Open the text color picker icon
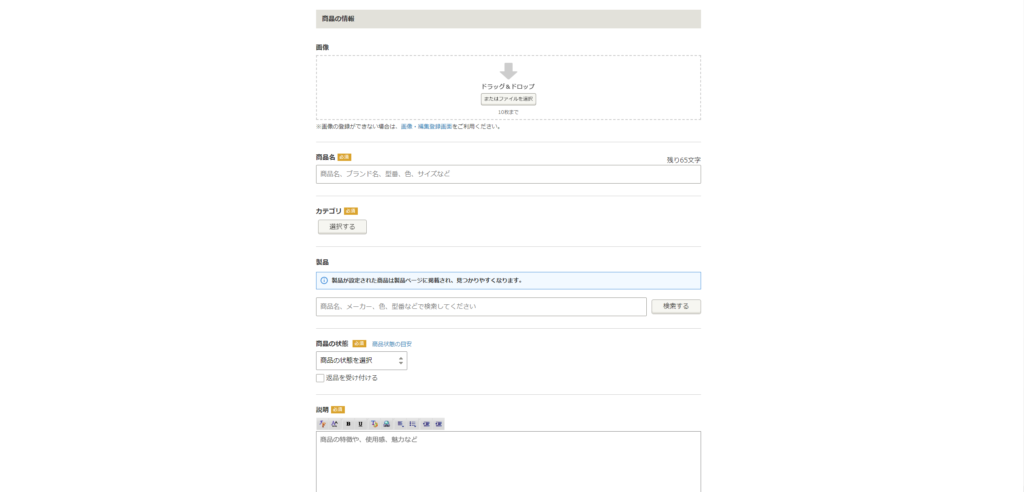1024x492 pixels. [374, 424]
